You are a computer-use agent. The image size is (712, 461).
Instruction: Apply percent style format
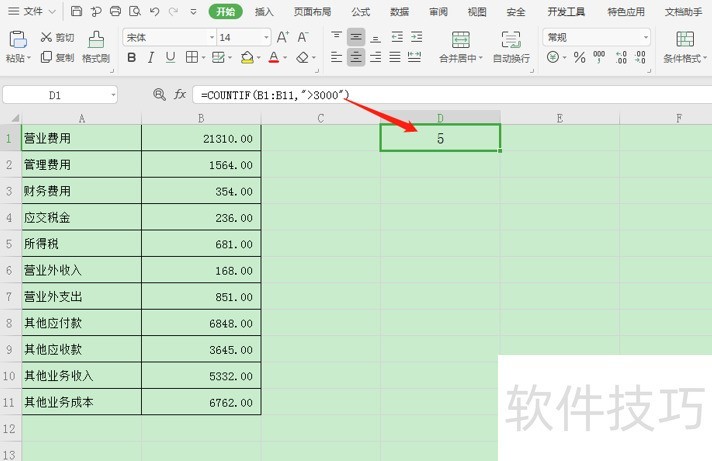tap(579, 57)
